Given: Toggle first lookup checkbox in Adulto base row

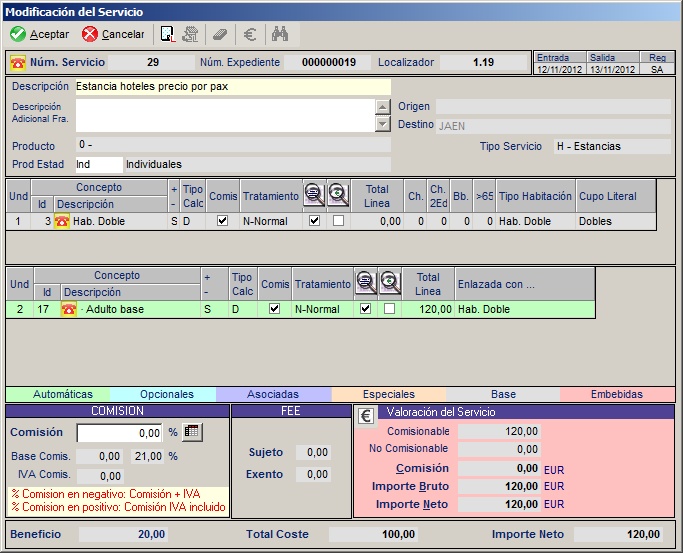Looking at the screenshot, I should point(366,309).
